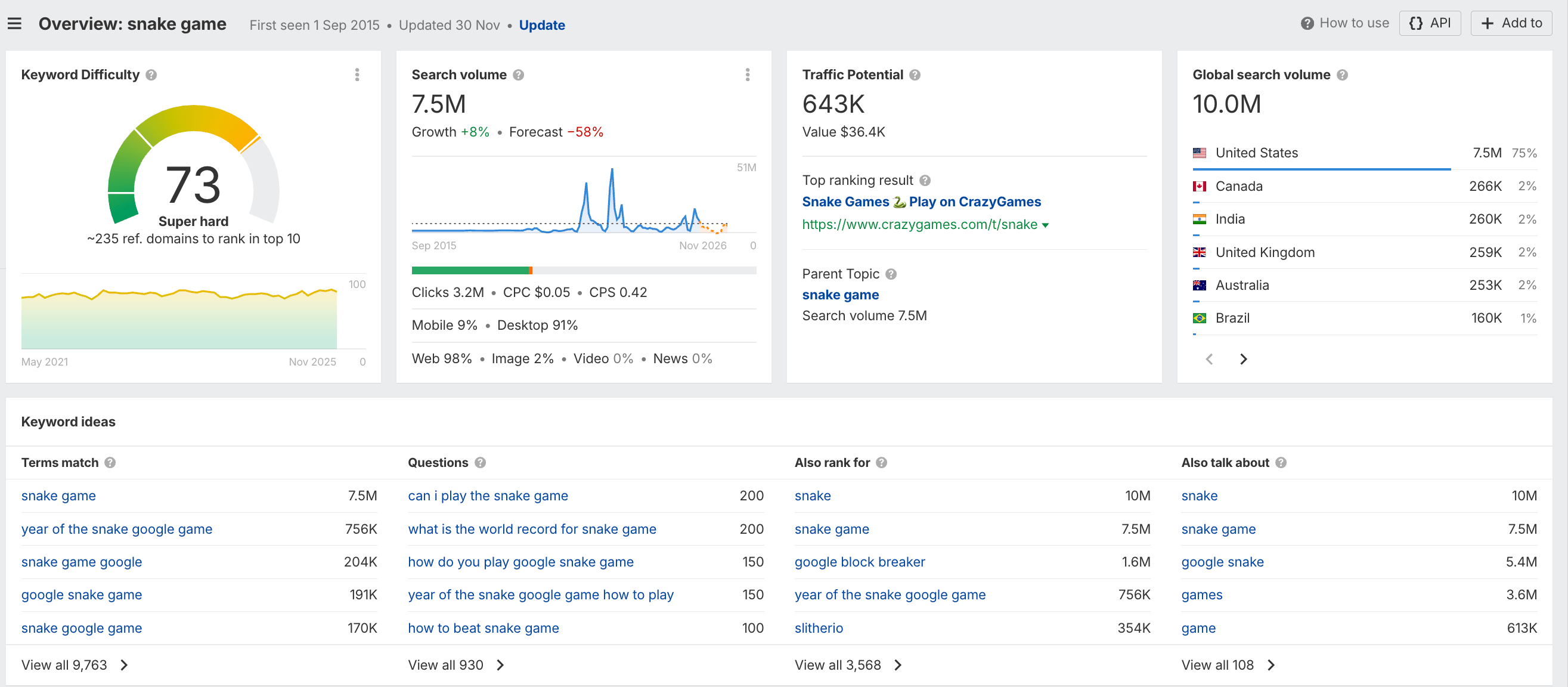Open the slitherio keyword link
Viewport: 1568px width, 687px height.
point(818,628)
